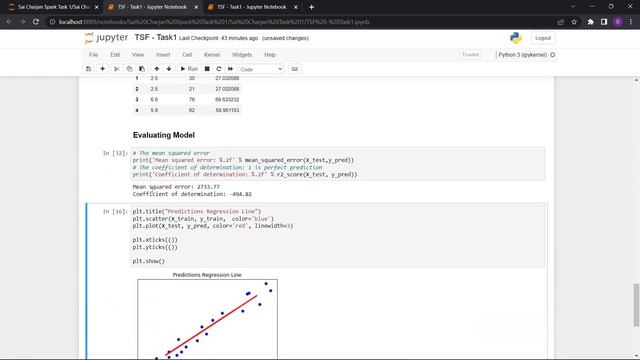The width and height of the screenshot is (640, 360).
Task: Cut selected cells with the scissors icon
Action: pos(117,69)
